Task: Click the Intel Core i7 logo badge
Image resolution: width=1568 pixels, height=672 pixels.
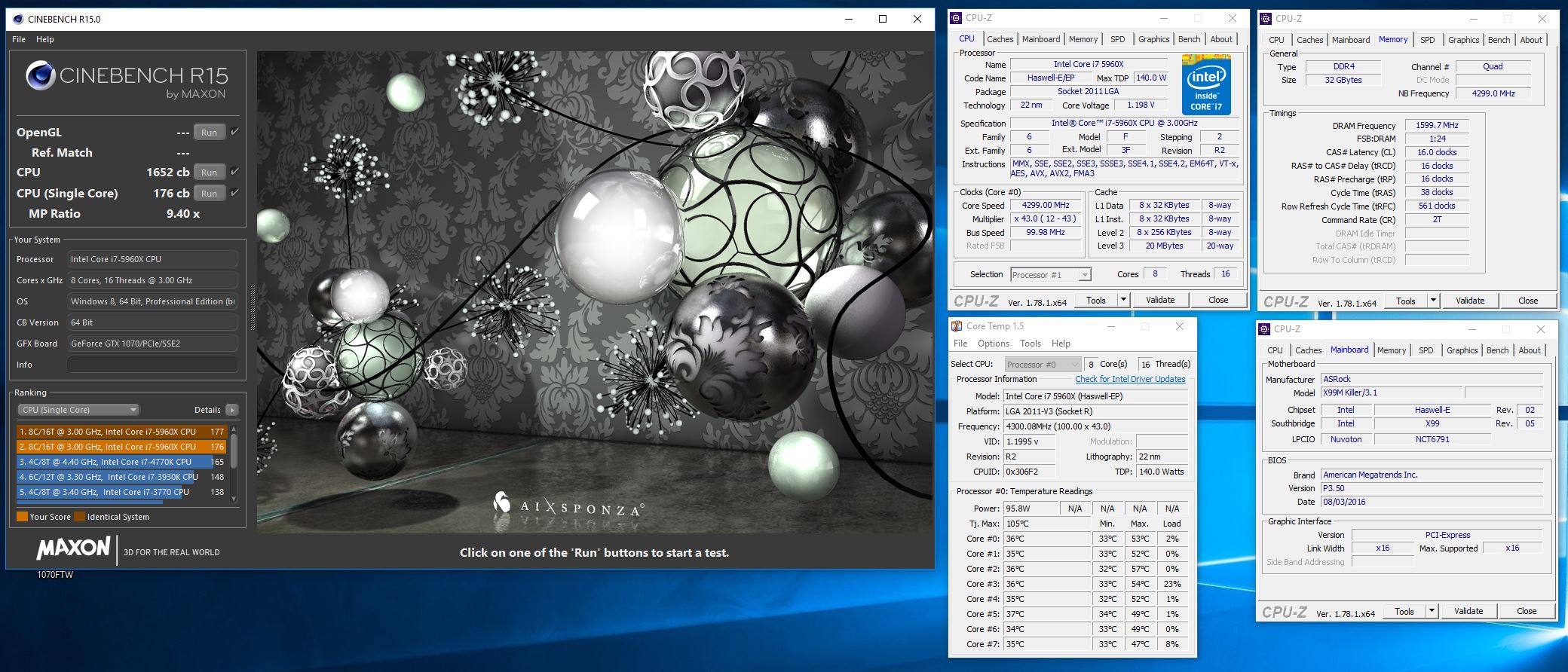Action: coord(1206,84)
